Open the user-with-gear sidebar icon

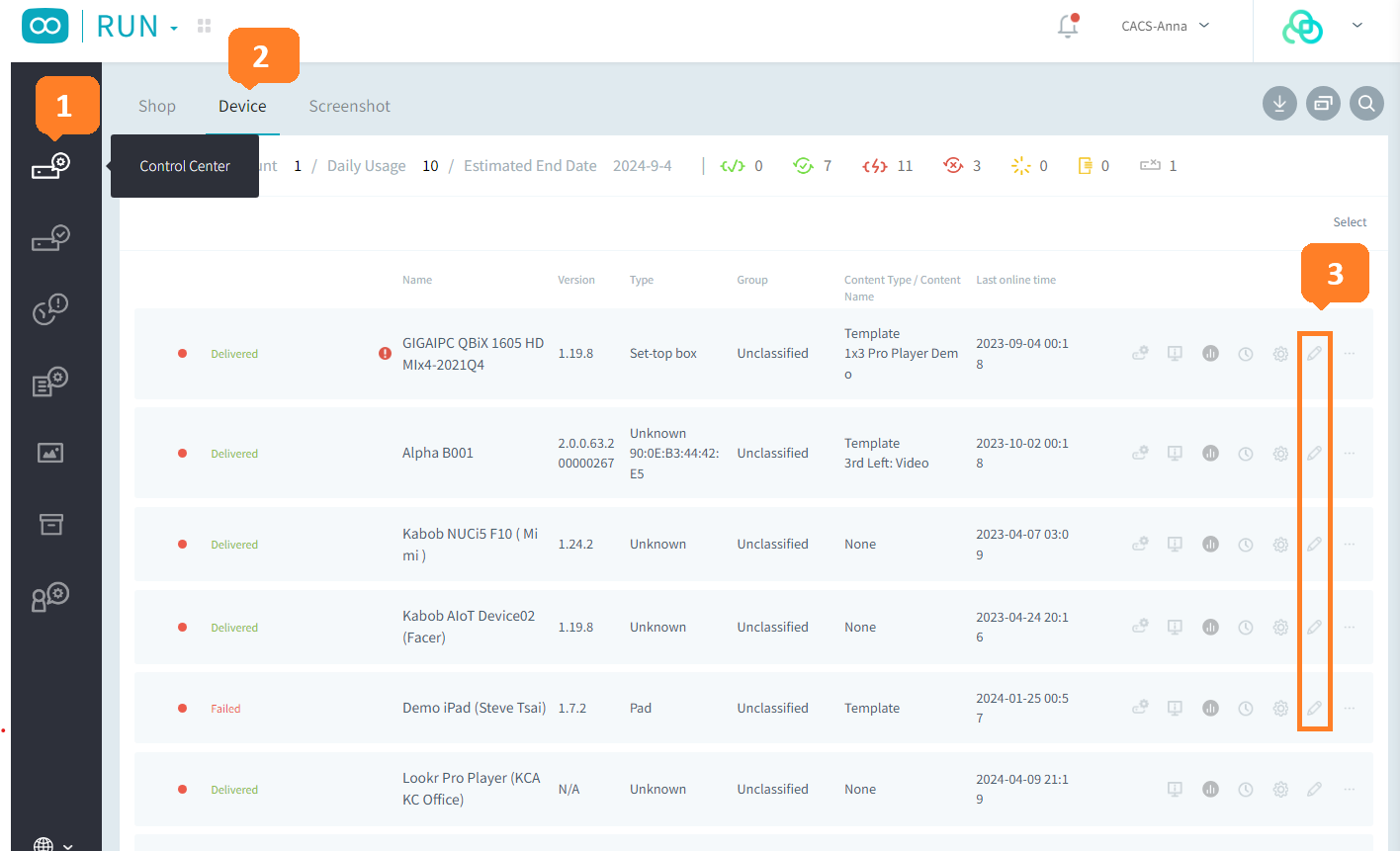point(50,596)
